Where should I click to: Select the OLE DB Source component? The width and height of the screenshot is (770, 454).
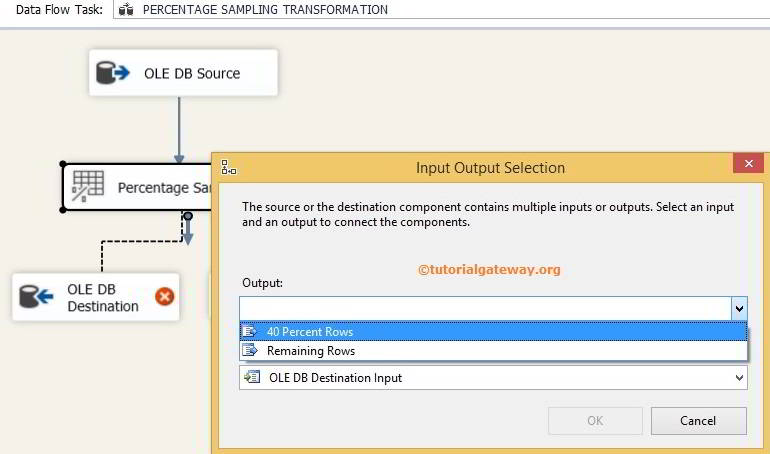[x=183, y=73]
